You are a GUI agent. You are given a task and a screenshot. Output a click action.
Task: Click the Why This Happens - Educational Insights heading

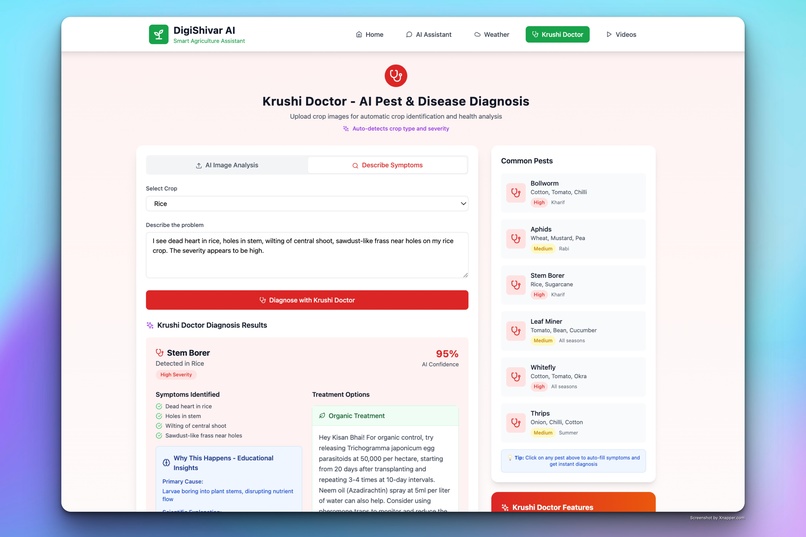pos(223,463)
